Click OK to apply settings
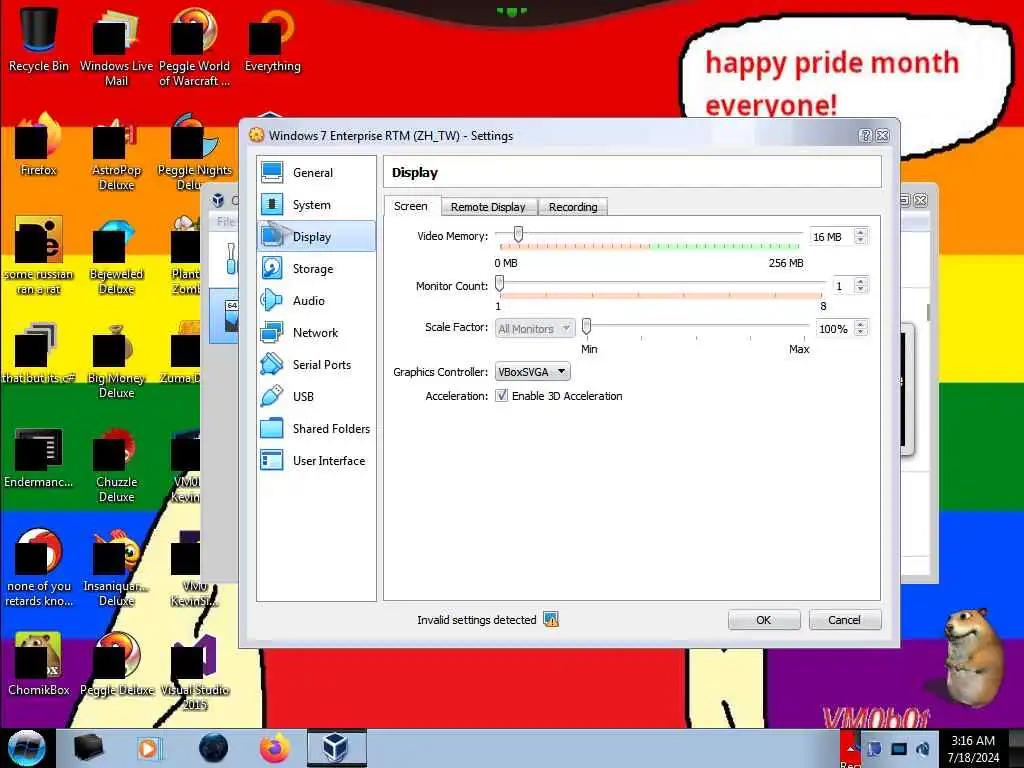Viewport: 1024px width, 768px height. (x=763, y=620)
